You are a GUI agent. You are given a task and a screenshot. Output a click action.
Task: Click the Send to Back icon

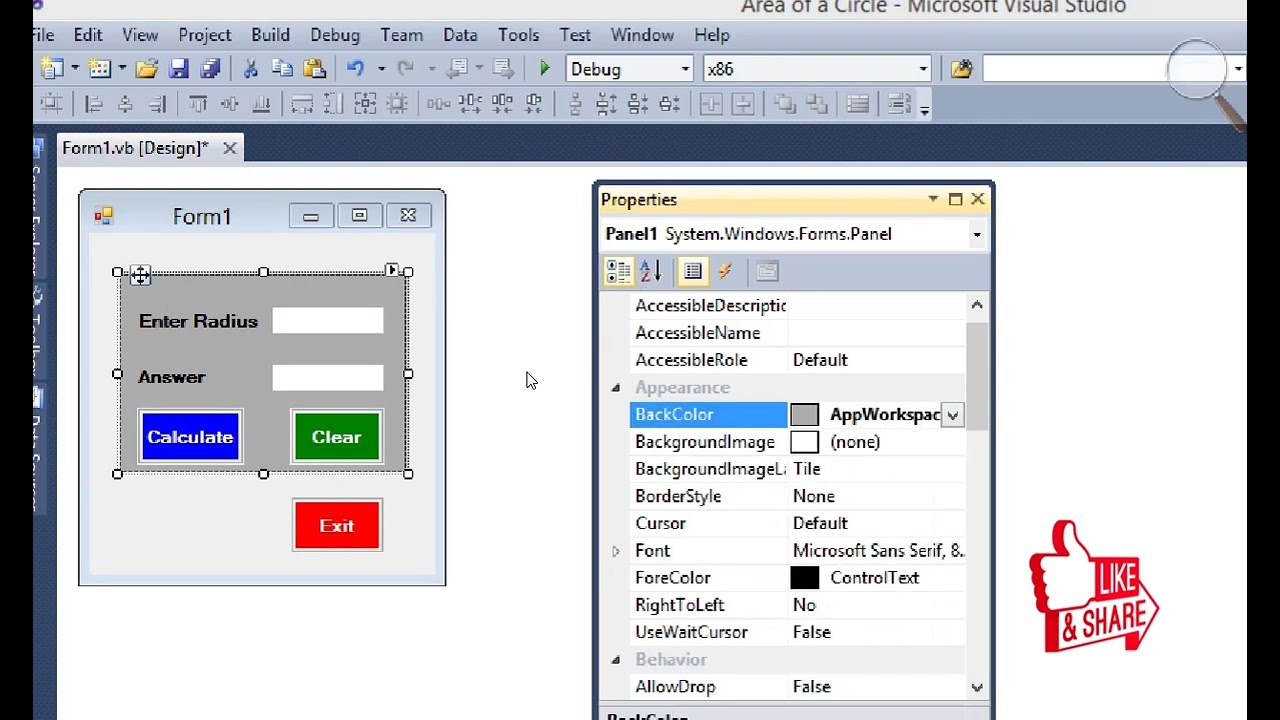click(x=817, y=104)
